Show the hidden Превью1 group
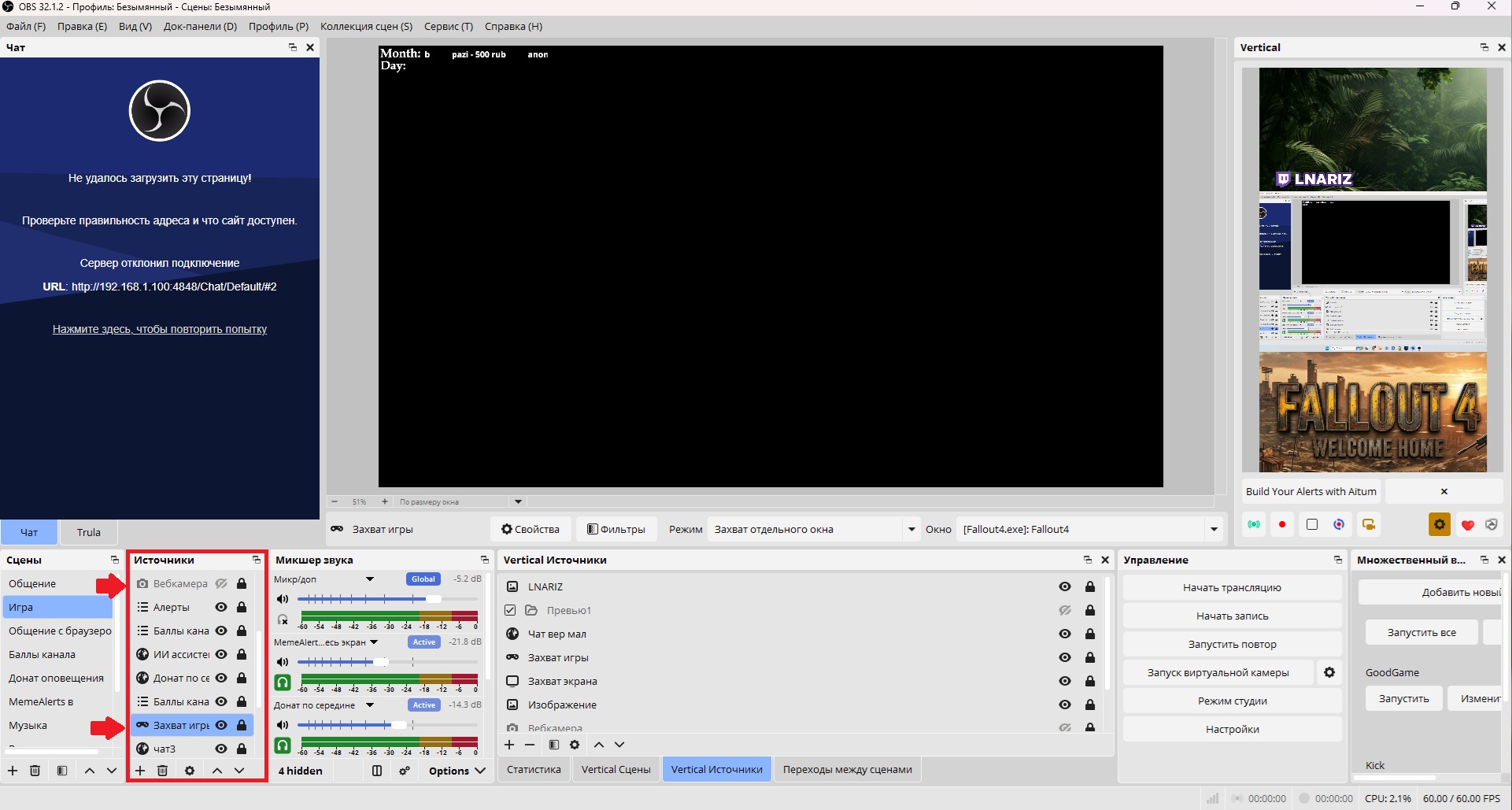1512x810 pixels. pyautogui.click(x=1065, y=610)
